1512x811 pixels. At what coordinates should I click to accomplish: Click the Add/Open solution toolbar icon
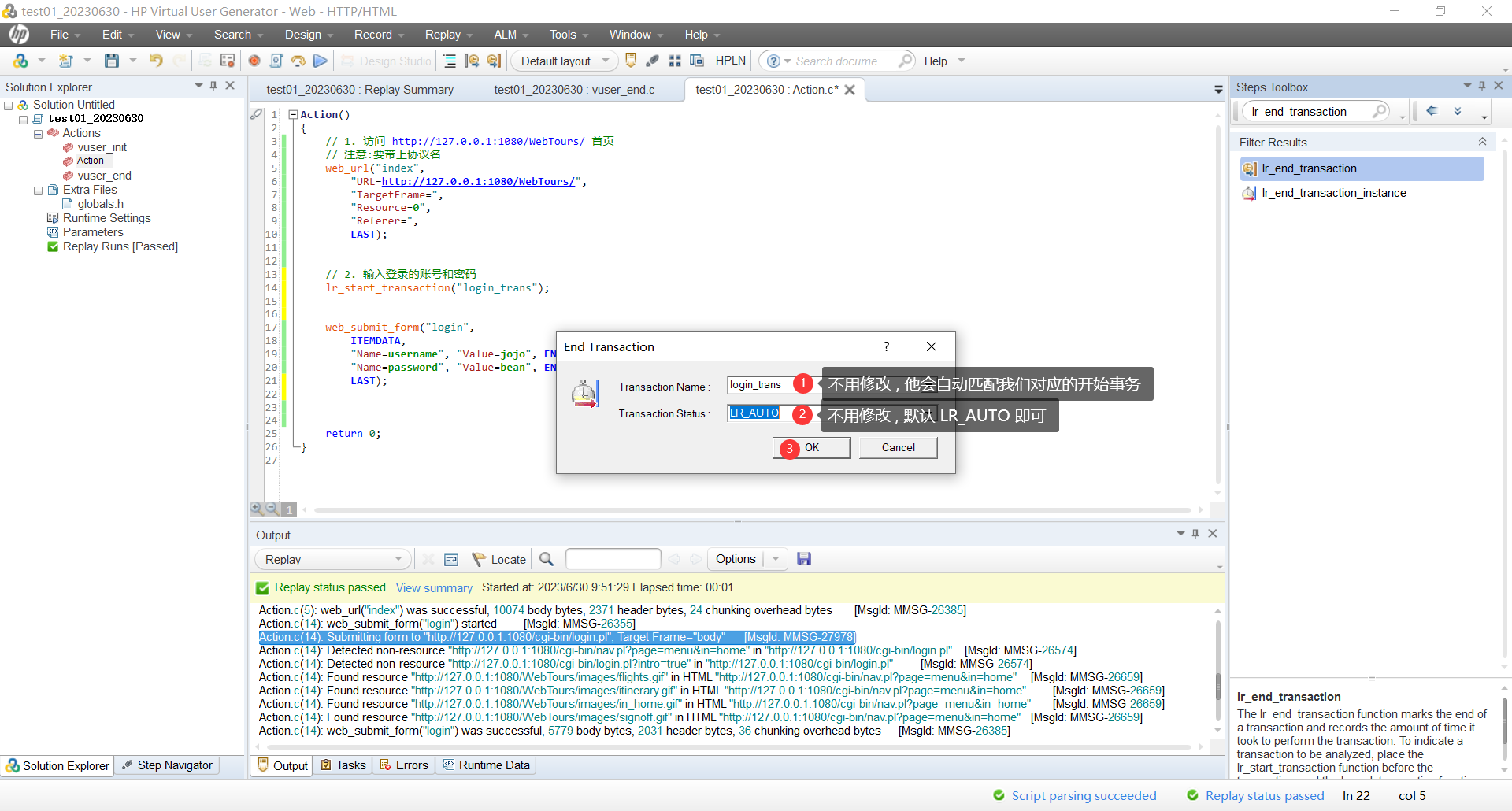click(20, 61)
